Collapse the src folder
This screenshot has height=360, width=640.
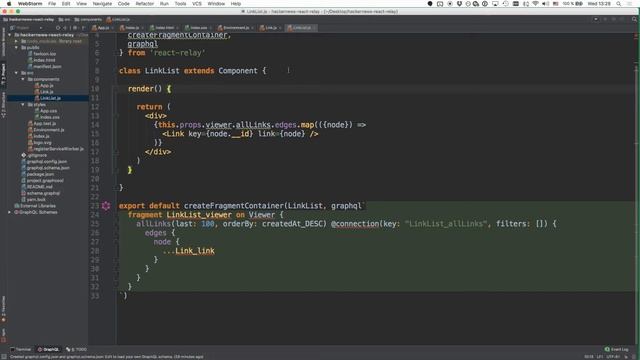click(16, 73)
